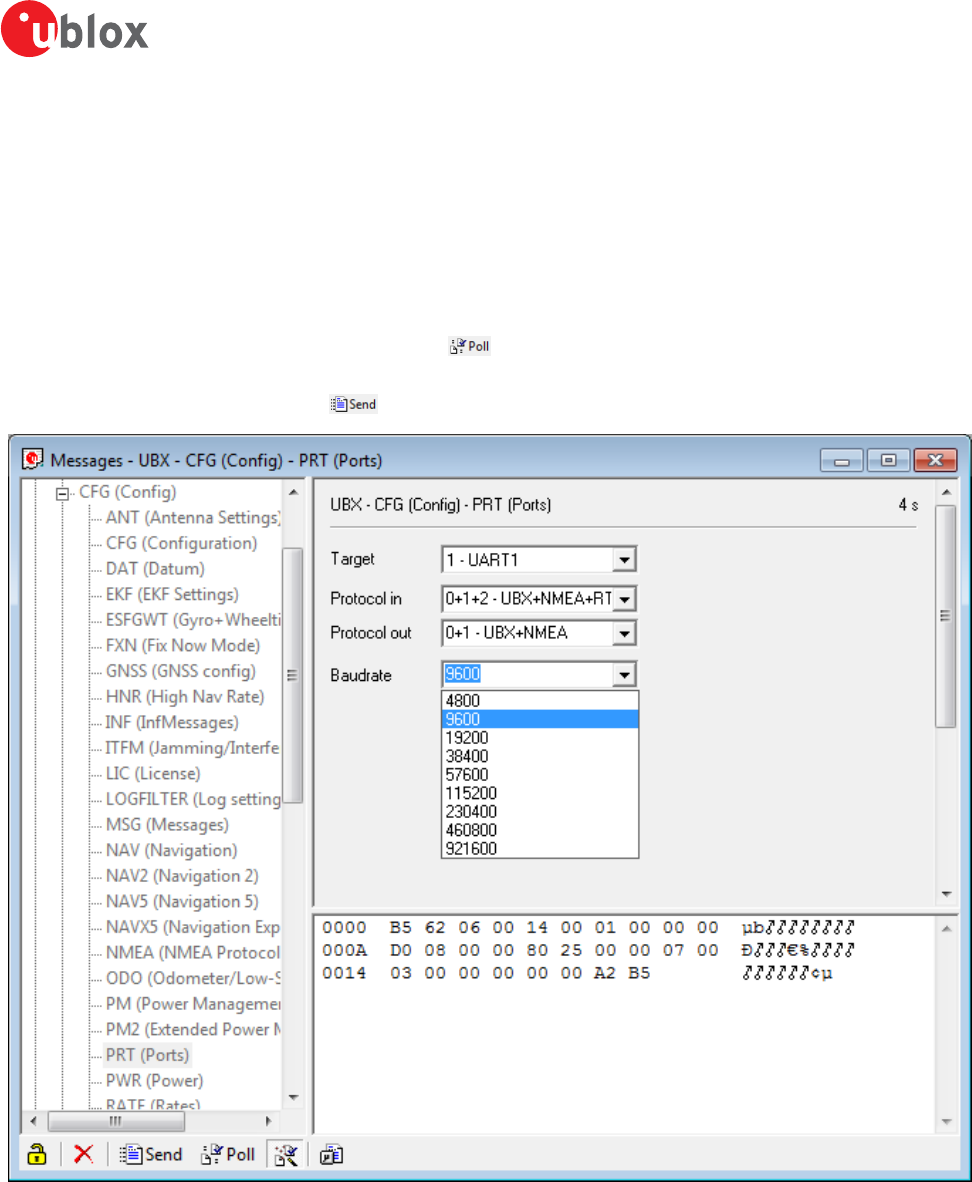Select 921600 baudrate option
The image size is (972, 1182).
tap(540, 848)
